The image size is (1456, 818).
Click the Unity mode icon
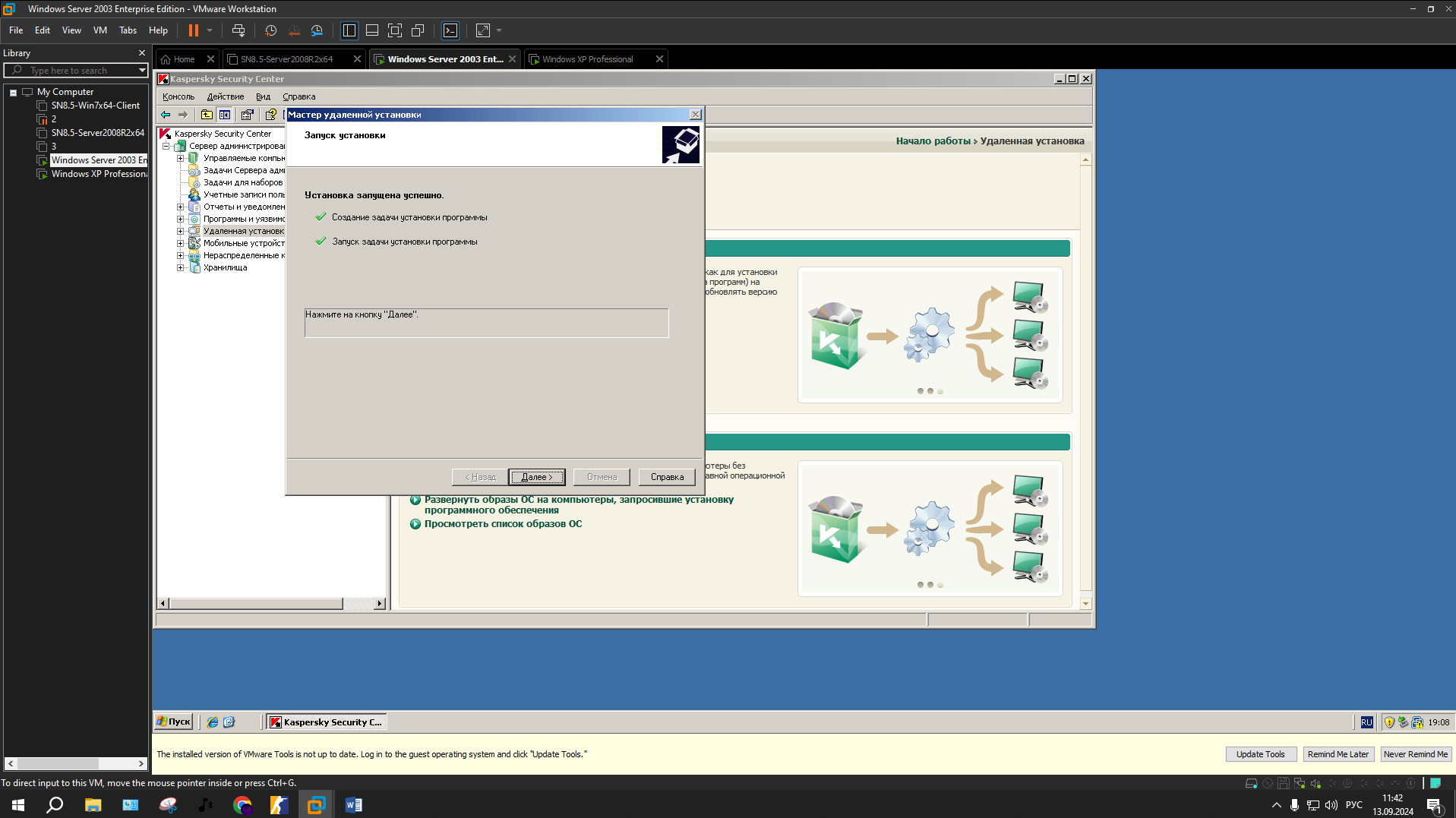(418, 30)
